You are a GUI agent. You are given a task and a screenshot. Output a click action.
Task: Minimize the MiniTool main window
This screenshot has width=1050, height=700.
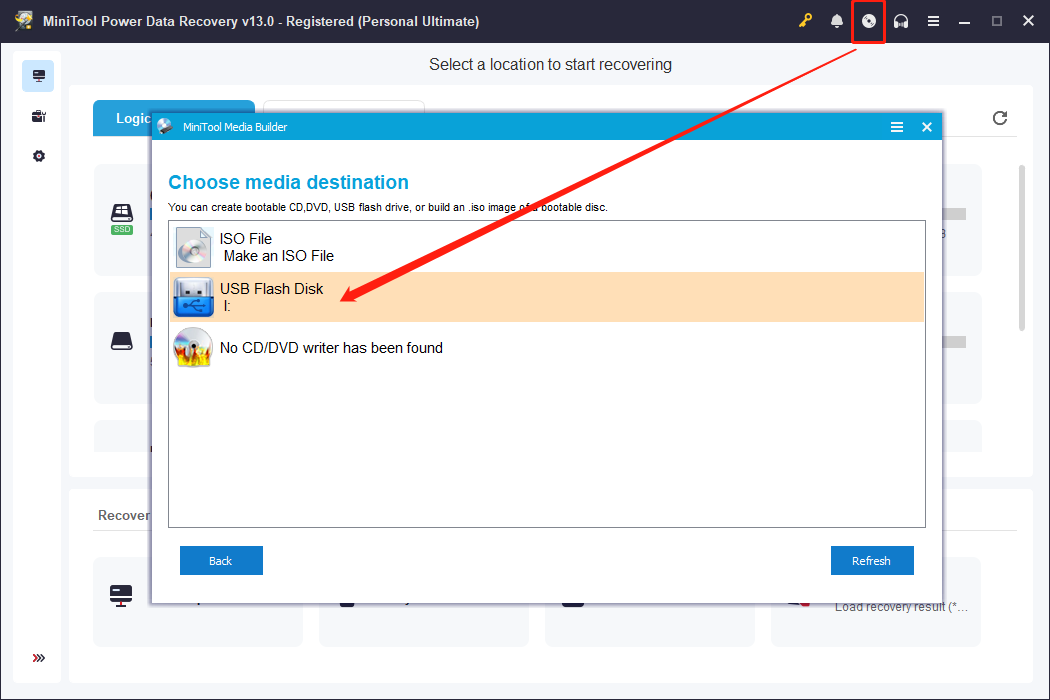[964, 21]
